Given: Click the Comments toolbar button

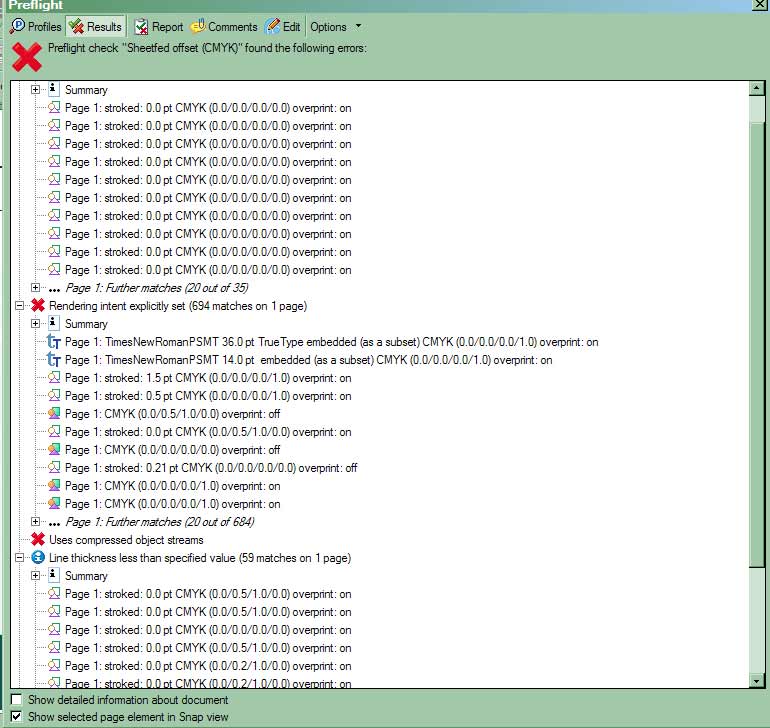Looking at the screenshot, I should 224,27.
